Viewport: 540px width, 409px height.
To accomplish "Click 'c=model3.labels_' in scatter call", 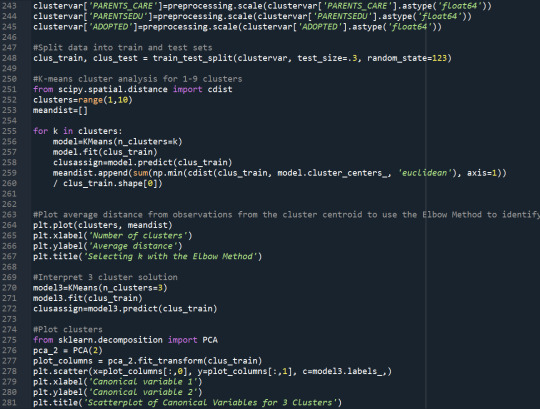I will click(x=344, y=371).
